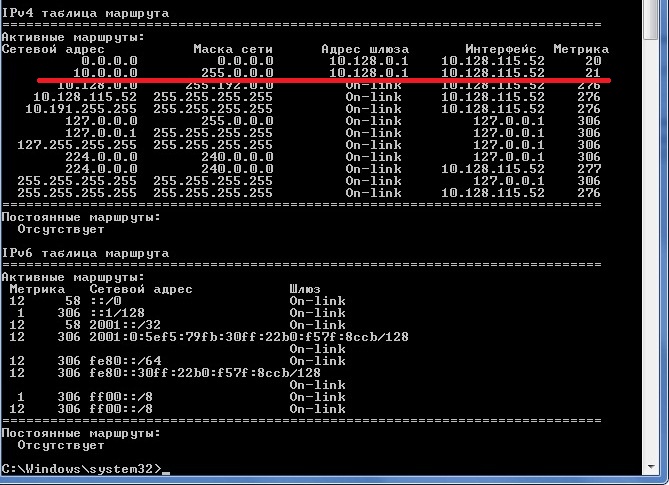Click the metric value 21
This screenshot has height=485, width=669.
pos(592,72)
